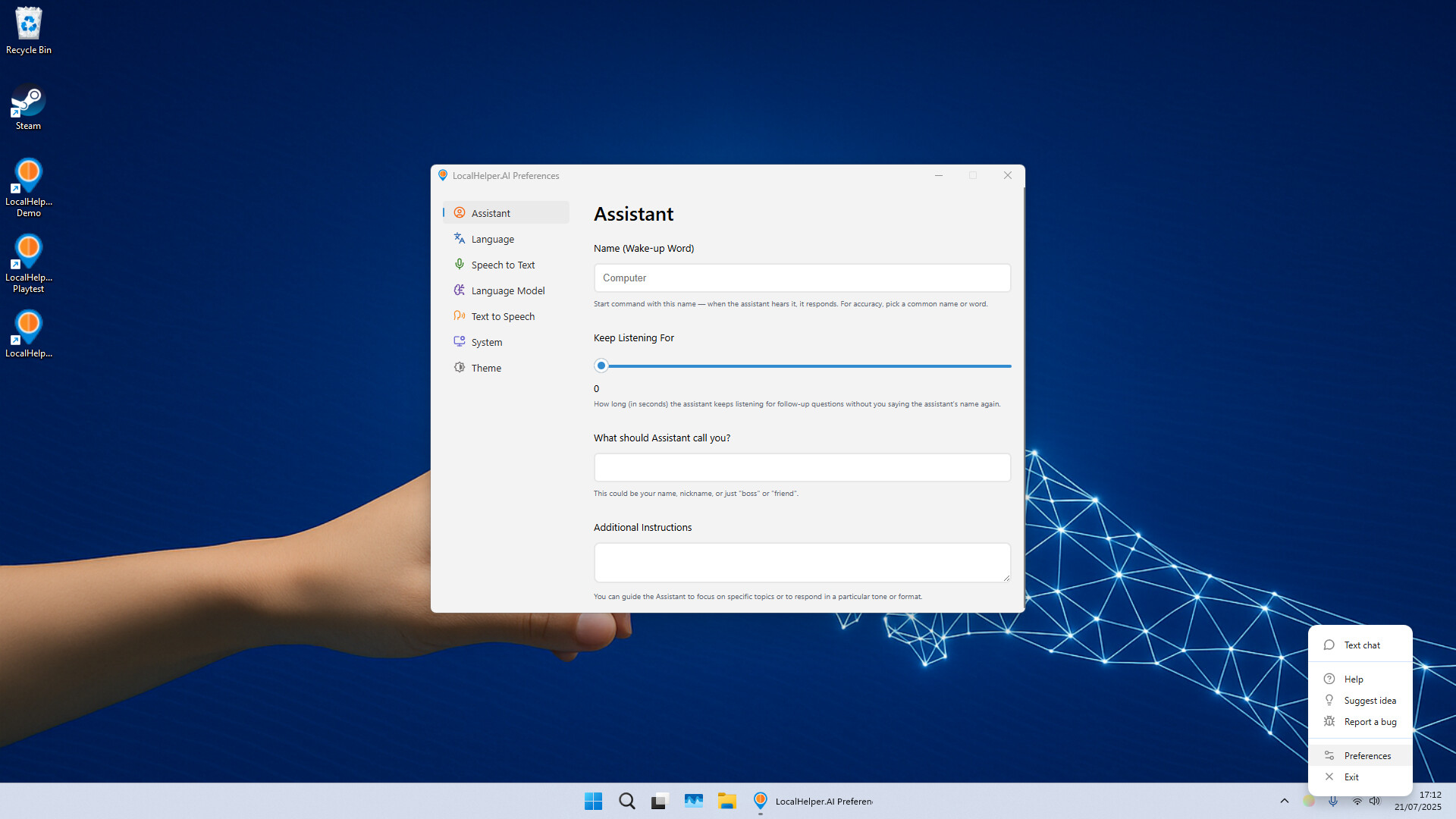
Task: Click the Text to Speech waveform icon
Action: (460, 315)
